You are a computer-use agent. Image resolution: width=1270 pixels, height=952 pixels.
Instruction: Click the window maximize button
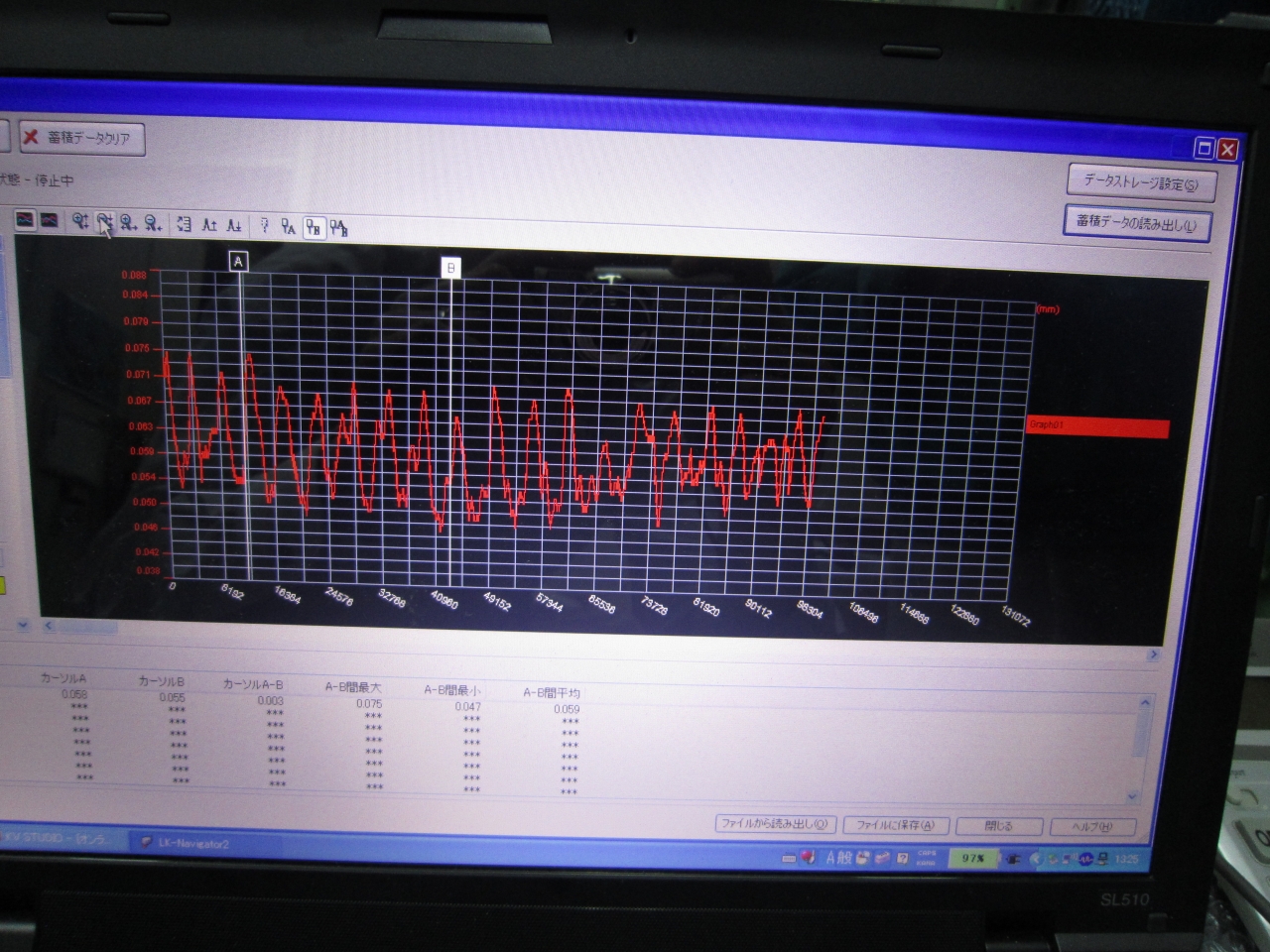click(x=1204, y=149)
